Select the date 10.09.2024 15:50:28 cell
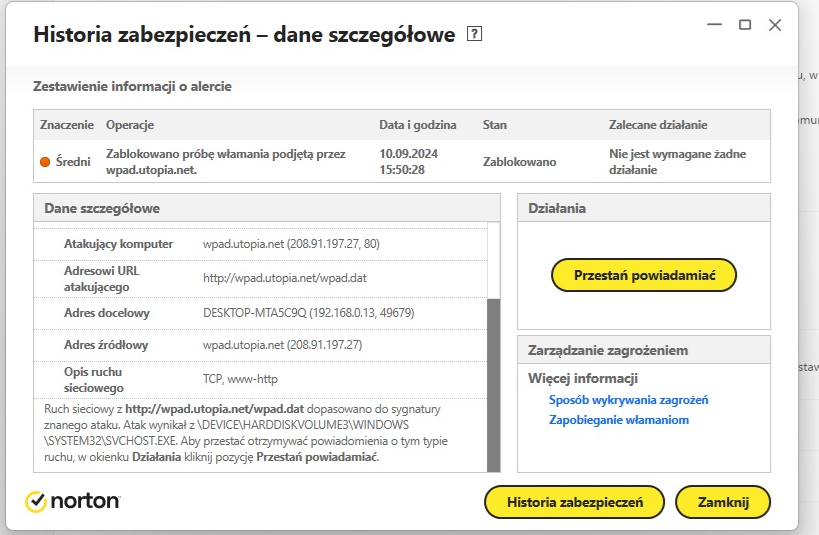 pyautogui.click(x=408, y=162)
